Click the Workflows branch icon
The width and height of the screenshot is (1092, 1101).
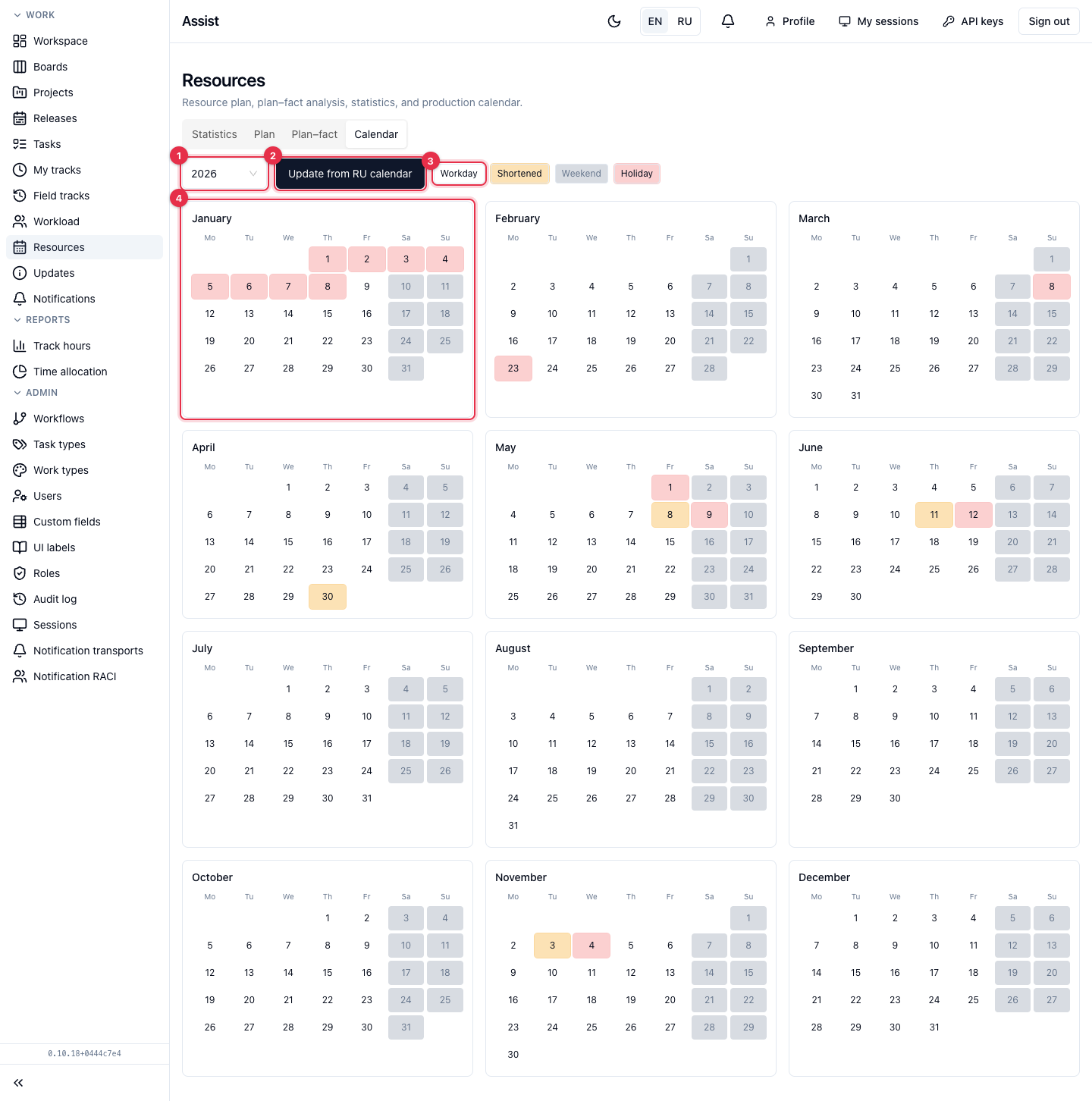pos(20,419)
